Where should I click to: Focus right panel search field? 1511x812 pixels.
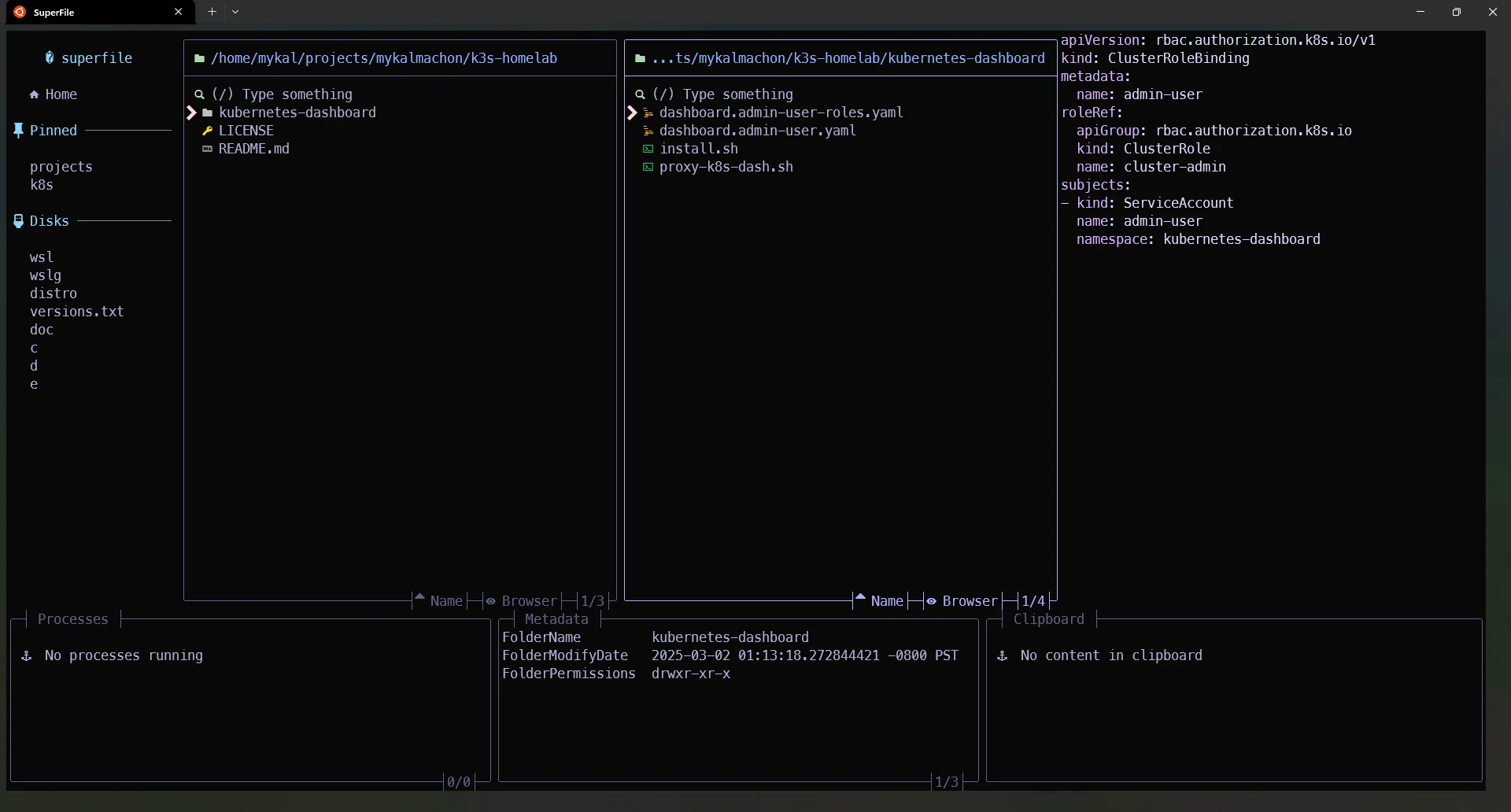tap(840, 94)
